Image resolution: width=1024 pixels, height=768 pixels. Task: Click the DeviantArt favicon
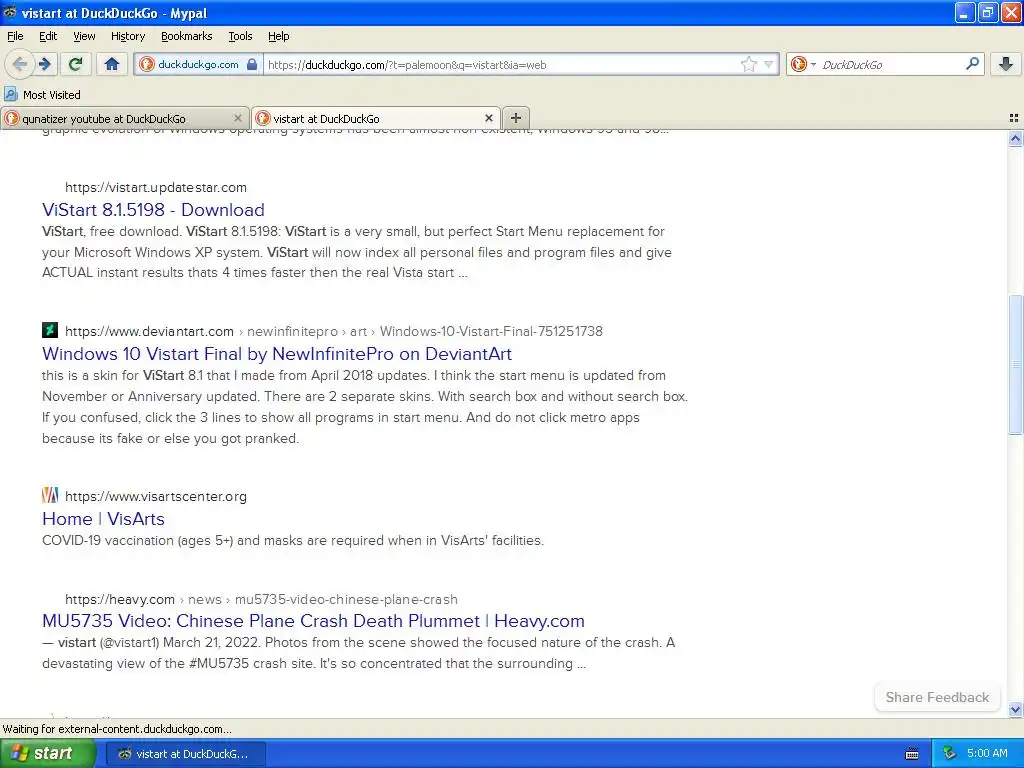[50, 330]
